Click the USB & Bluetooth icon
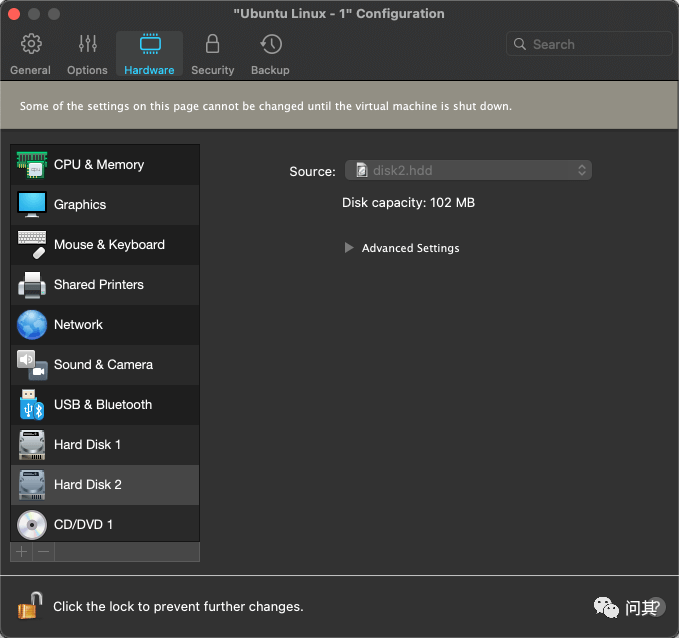679x638 pixels. pos(32,405)
